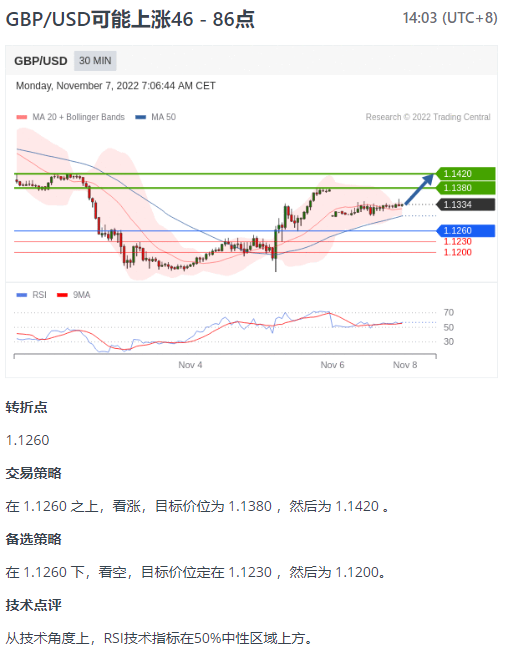Click the '转折点' heading
Screen dimensions: 521x657
pyautogui.click(x=26, y=407)
